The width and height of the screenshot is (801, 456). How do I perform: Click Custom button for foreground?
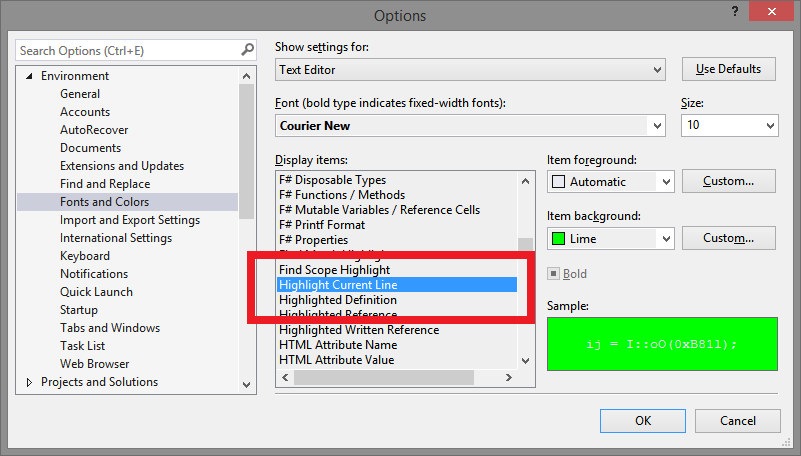click(x=728, y=181)
